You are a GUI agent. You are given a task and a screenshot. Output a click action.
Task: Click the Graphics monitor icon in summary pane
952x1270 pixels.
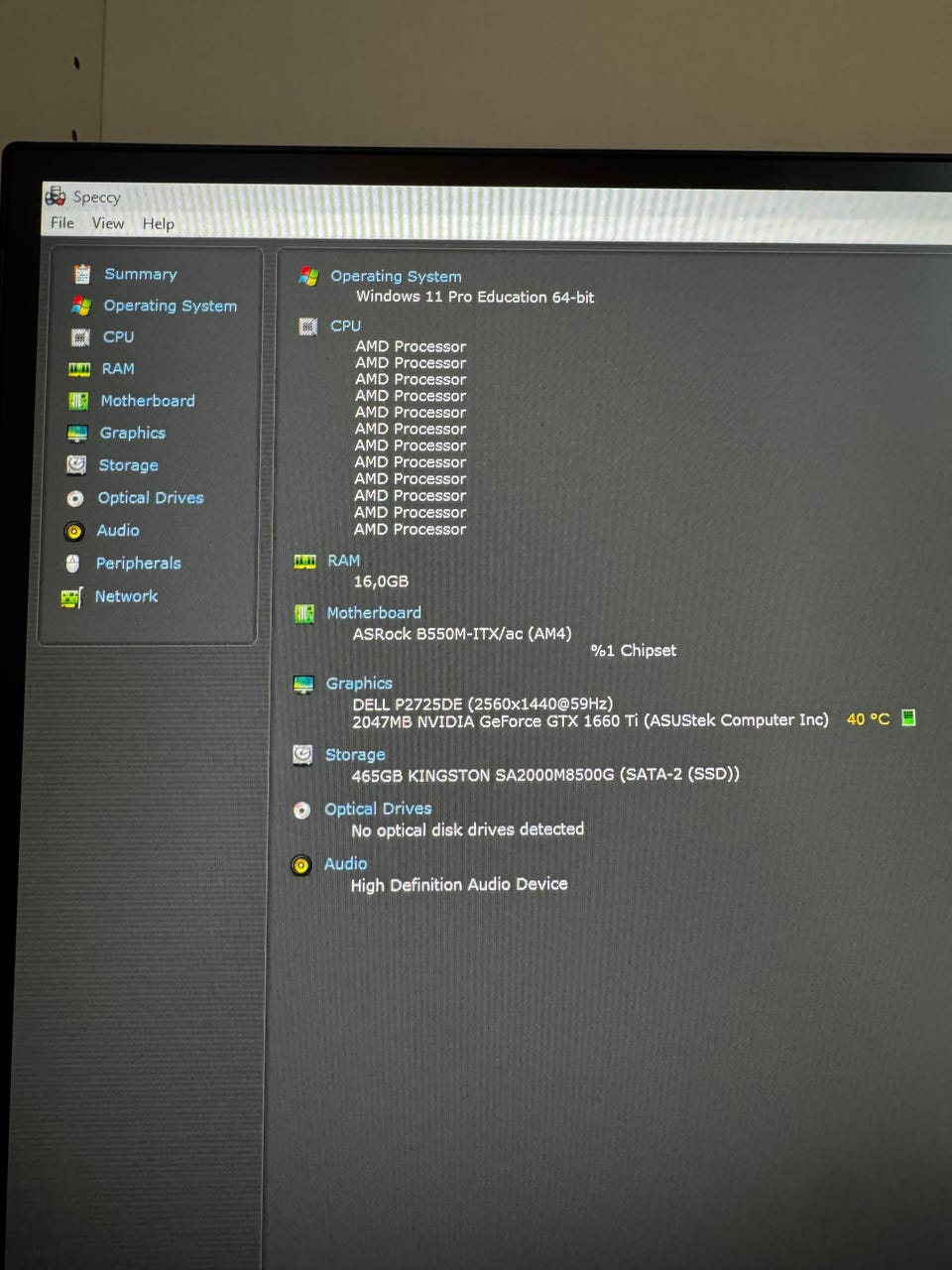click(x=303, y=685)
